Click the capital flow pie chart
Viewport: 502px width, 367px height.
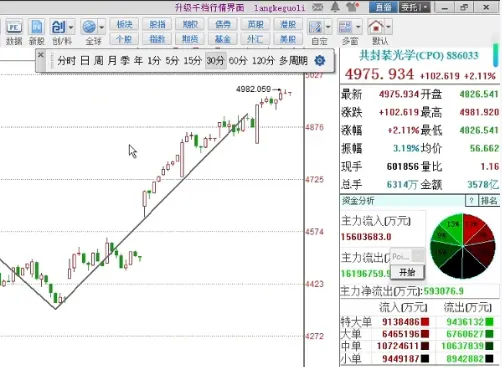pyautogui.click(x=463, y=246)
